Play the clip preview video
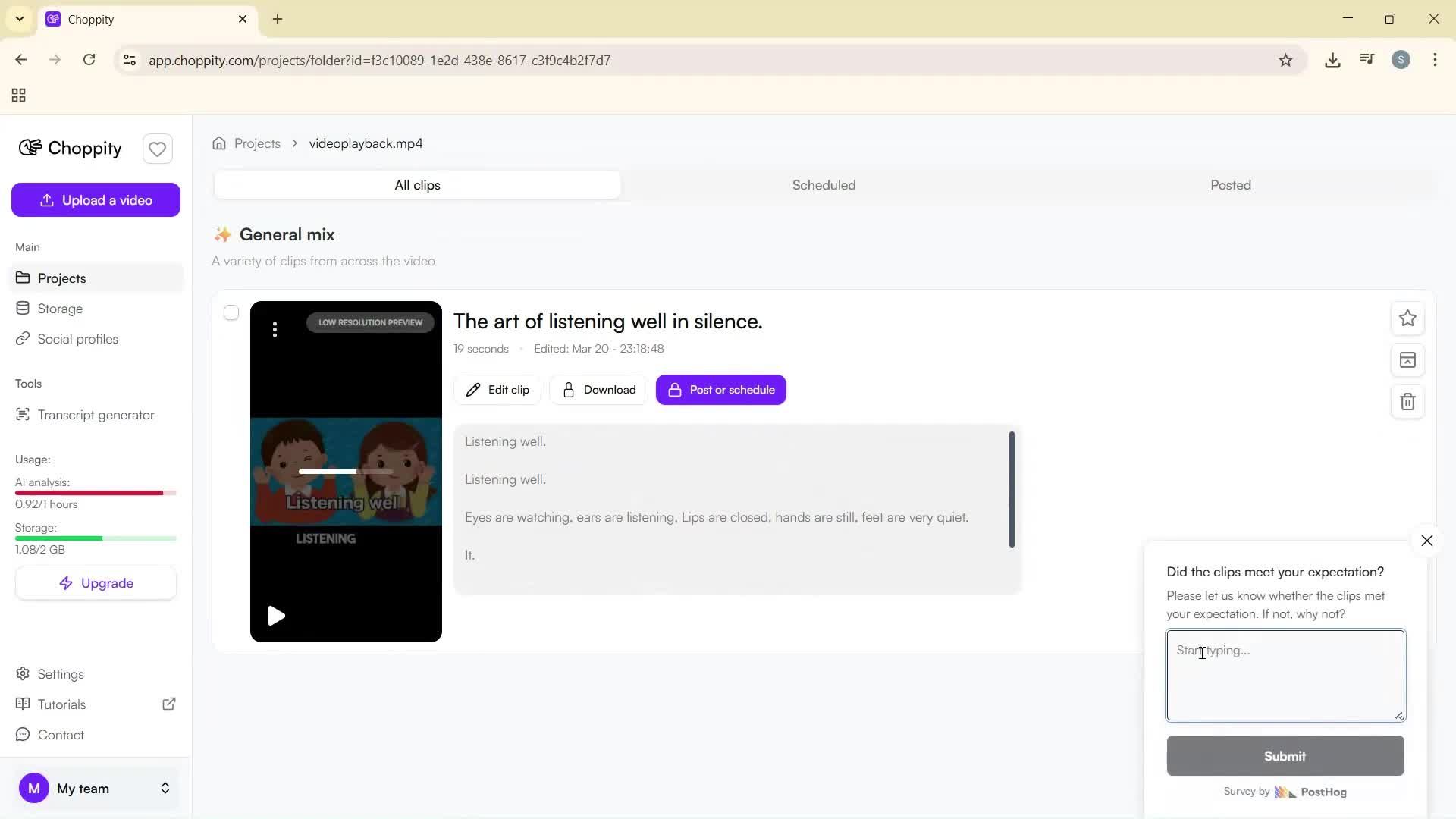This screenshot has width=1456, height=819. coord(276,616)
